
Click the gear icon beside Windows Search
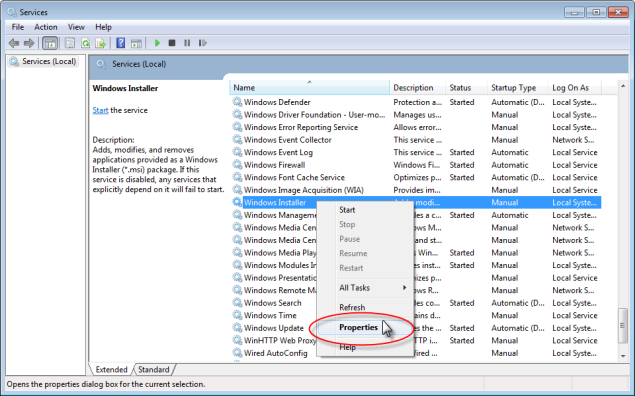click(x=237, y=302)
